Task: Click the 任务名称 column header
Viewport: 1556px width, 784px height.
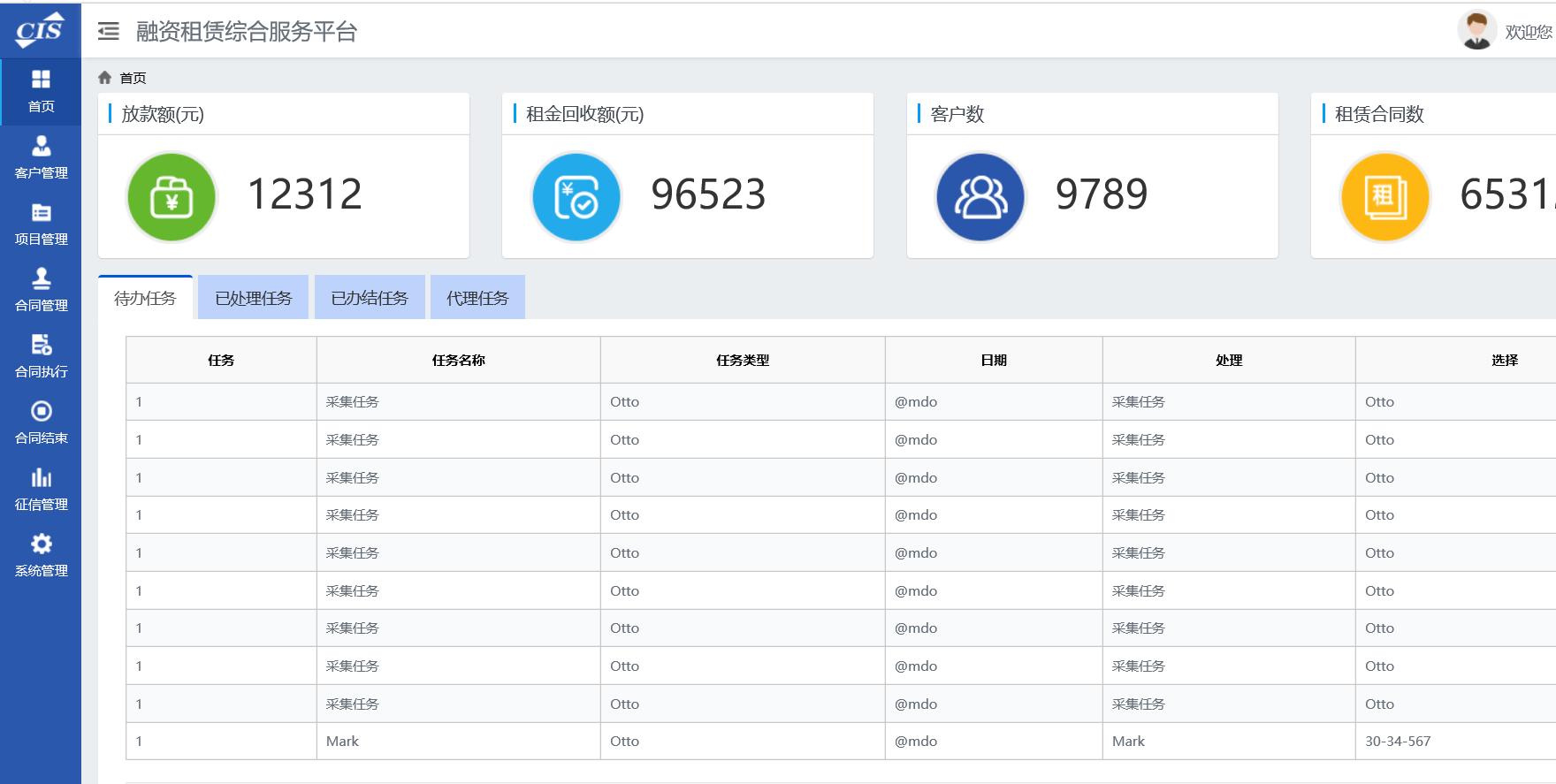Action: [x=458, y=360]
